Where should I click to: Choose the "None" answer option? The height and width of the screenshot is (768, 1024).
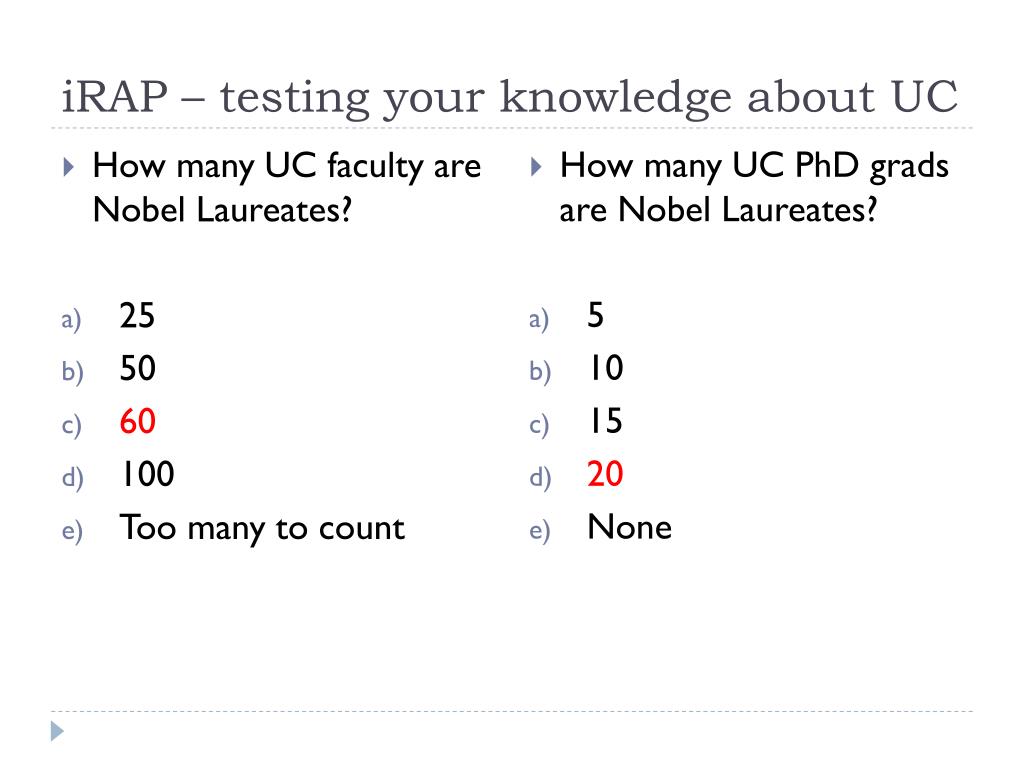[x=630, y=527]
